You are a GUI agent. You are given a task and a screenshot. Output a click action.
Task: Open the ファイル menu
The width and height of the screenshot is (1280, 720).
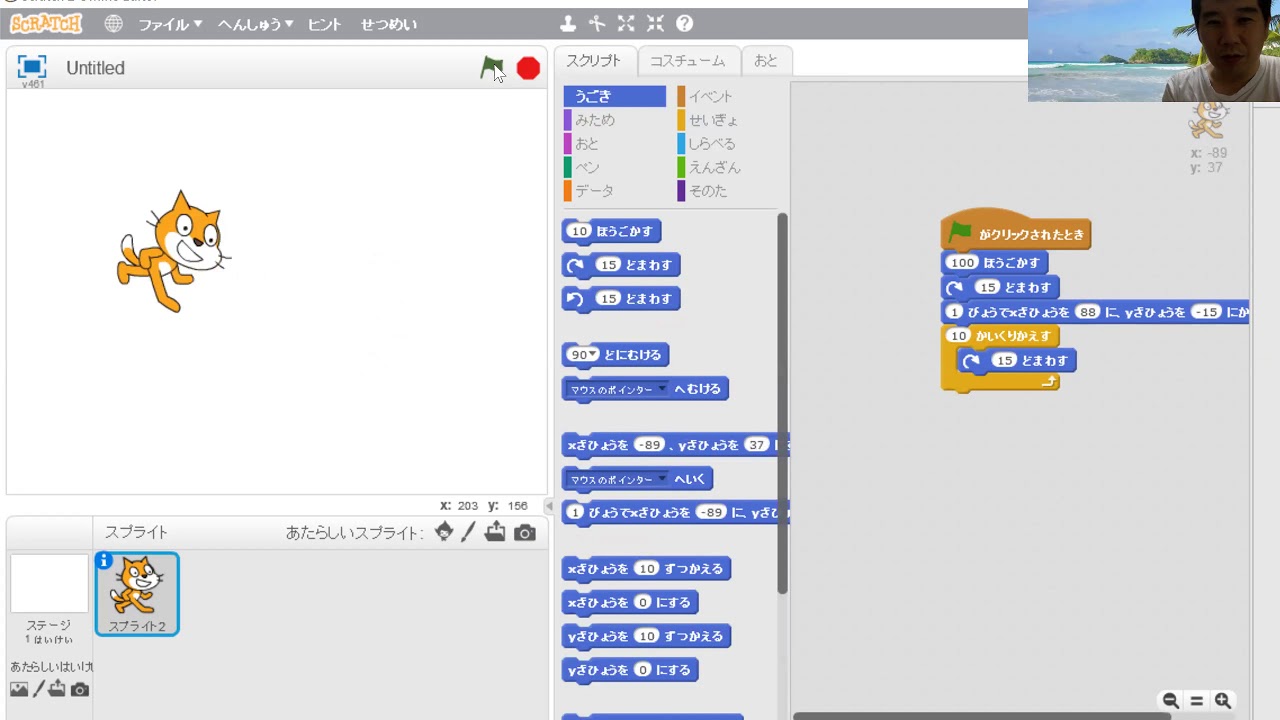[170, 24]
